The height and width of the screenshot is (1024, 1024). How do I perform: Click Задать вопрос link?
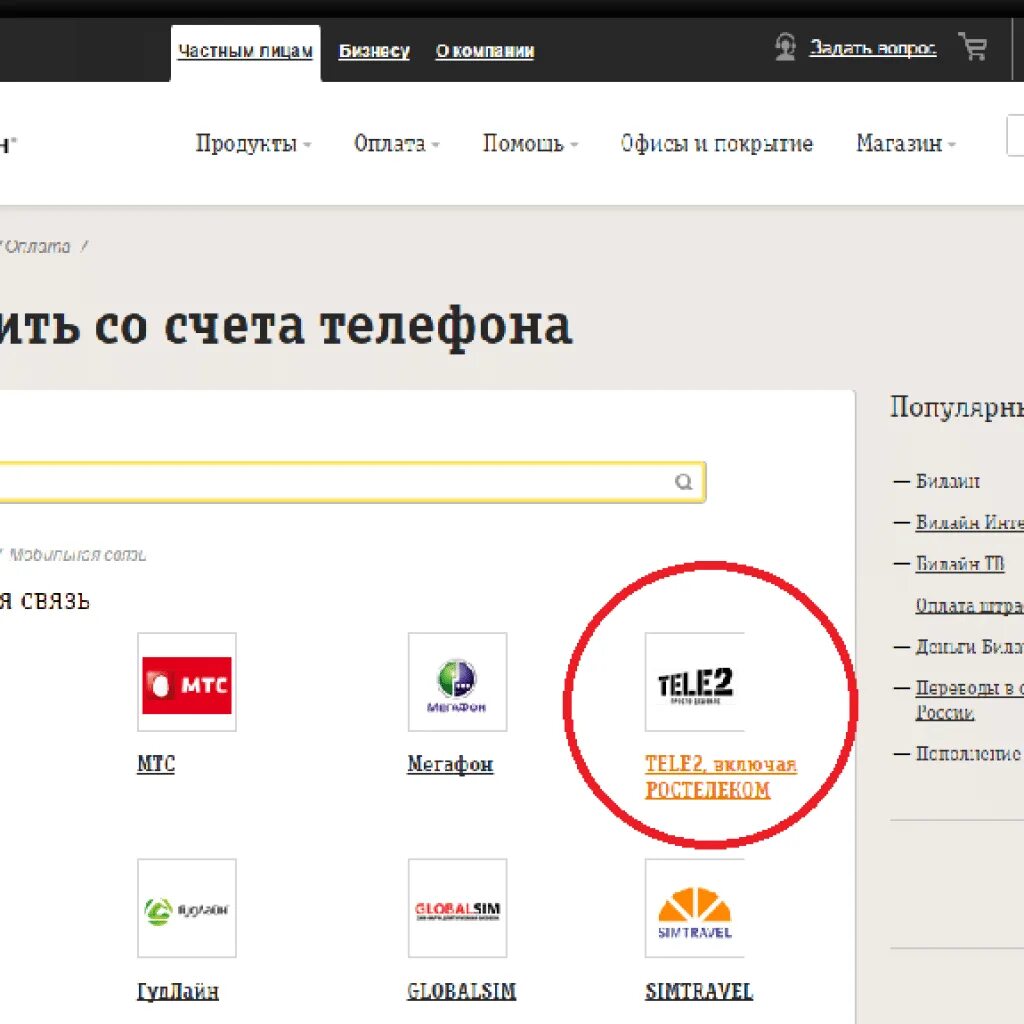click(872, 48)
